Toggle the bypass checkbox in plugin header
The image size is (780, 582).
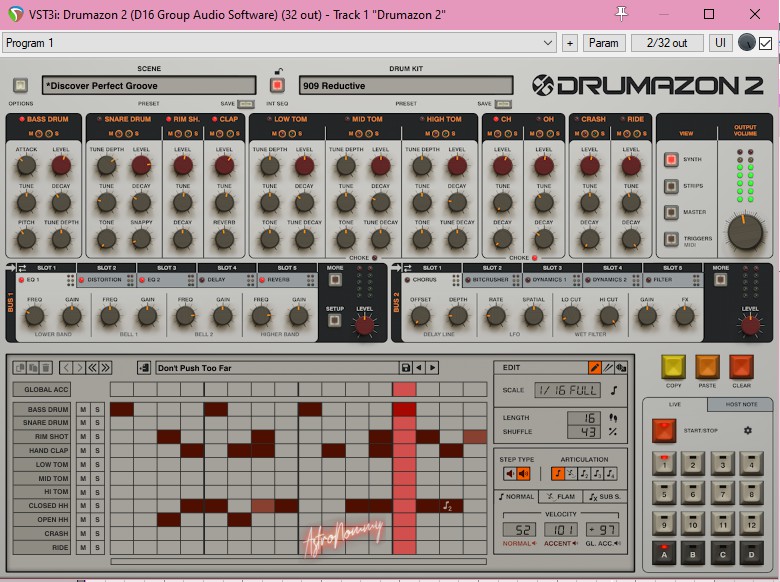pyautogui.click(x=766, y=43)
